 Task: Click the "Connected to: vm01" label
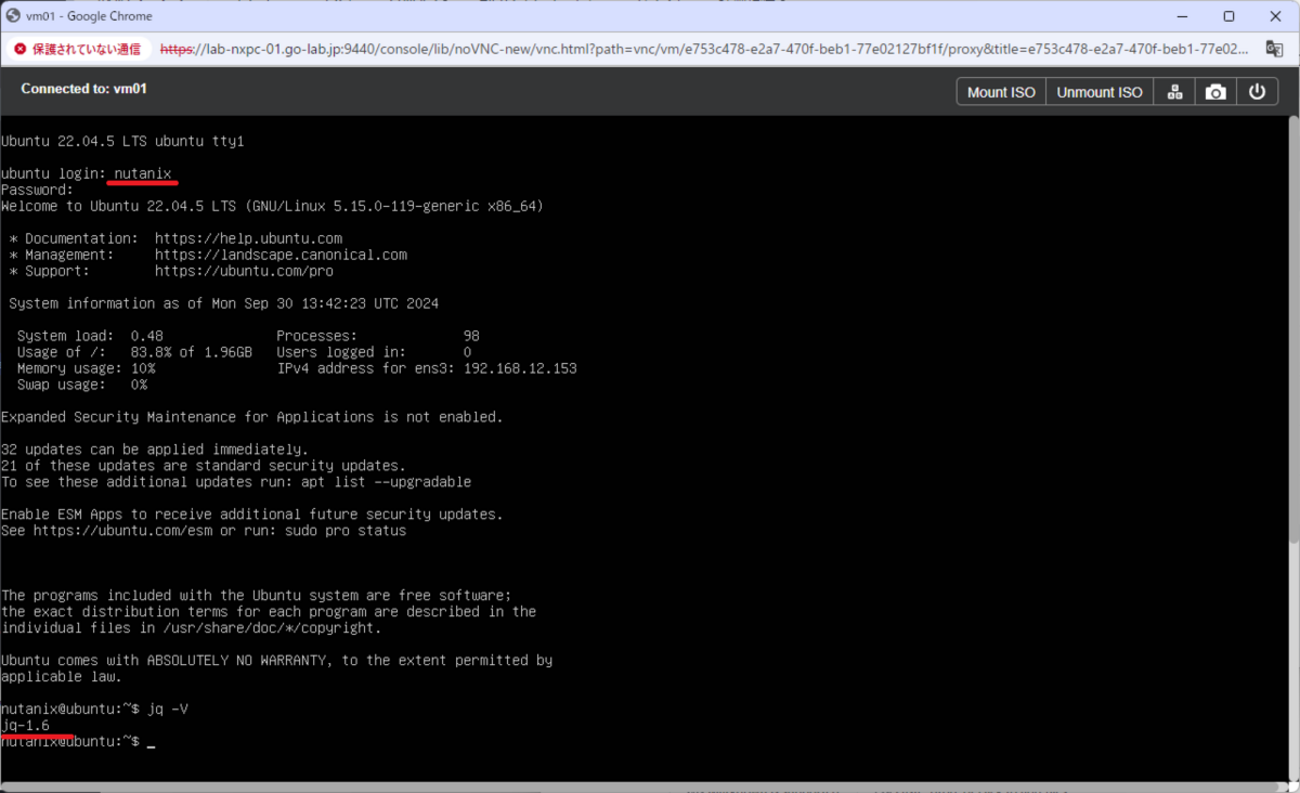coord(84,89)
